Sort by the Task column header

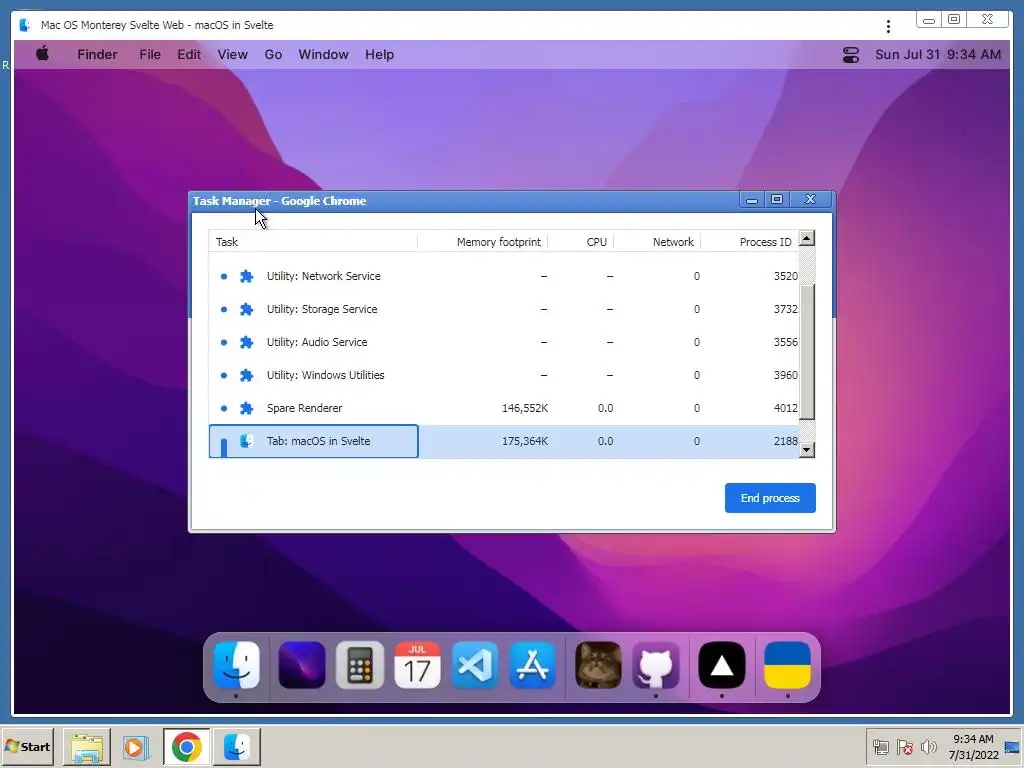tap(313, 242)
